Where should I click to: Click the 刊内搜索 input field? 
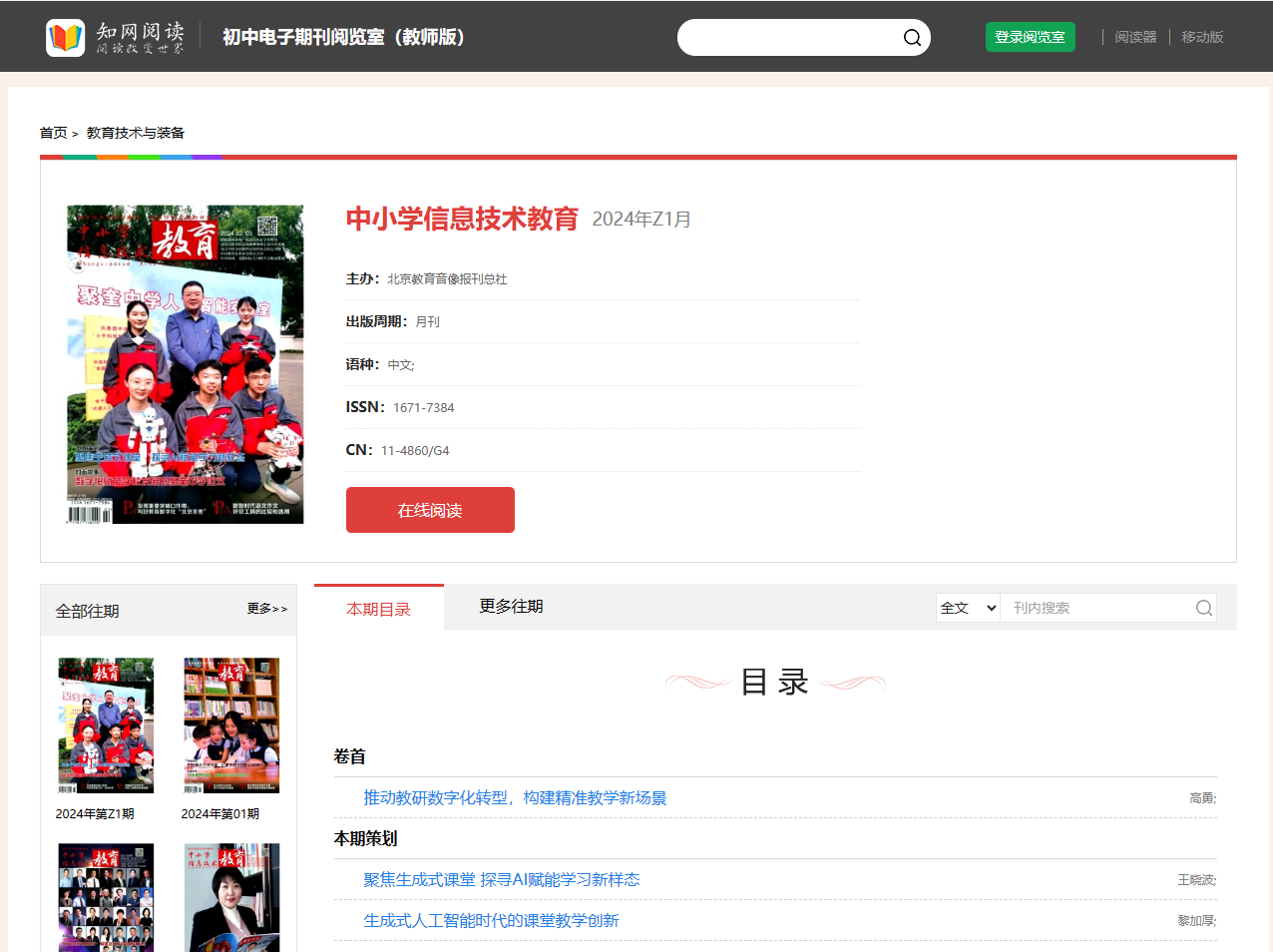(x=1097, y=608)
